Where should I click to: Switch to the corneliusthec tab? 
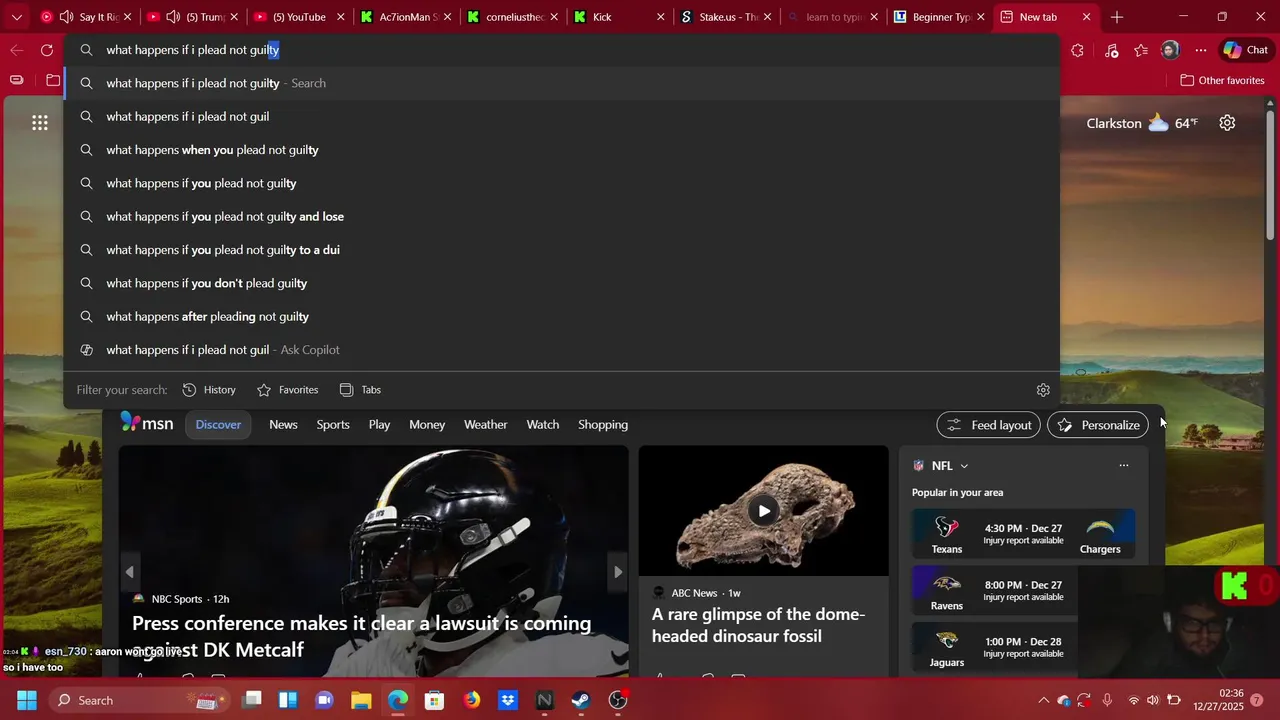click(511, 17)
